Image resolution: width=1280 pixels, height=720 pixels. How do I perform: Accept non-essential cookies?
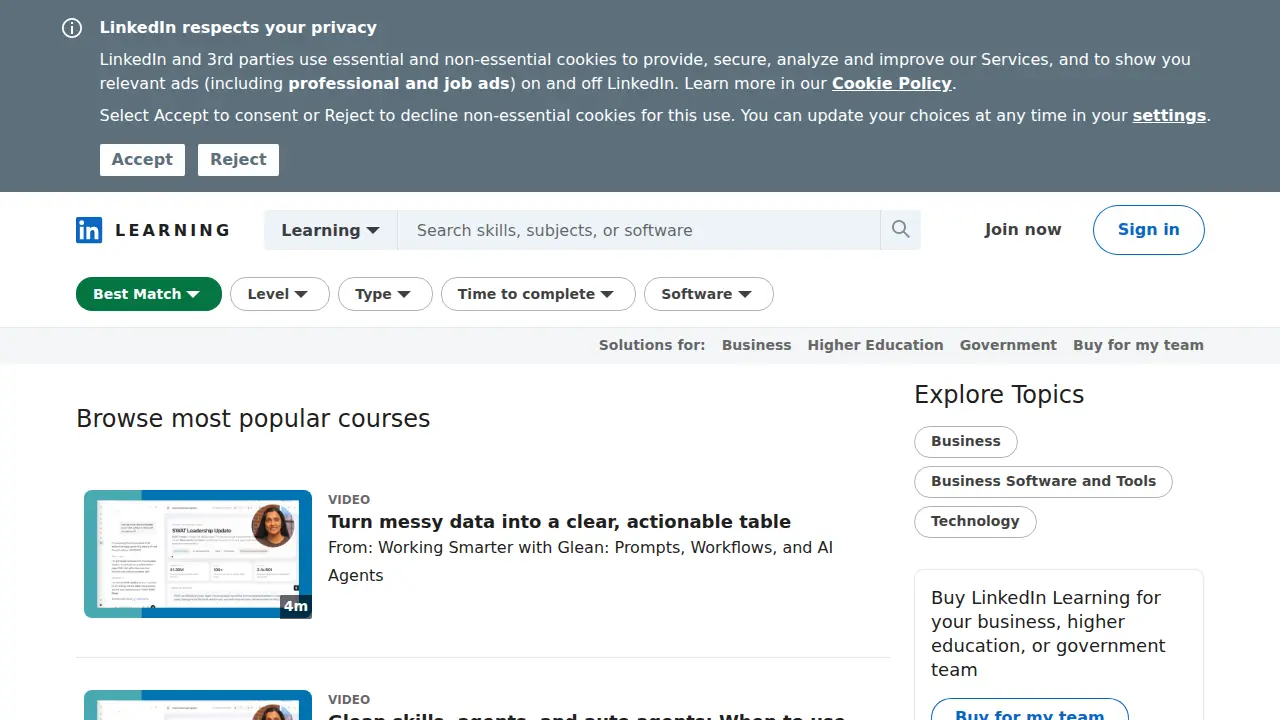pos(142,160)
